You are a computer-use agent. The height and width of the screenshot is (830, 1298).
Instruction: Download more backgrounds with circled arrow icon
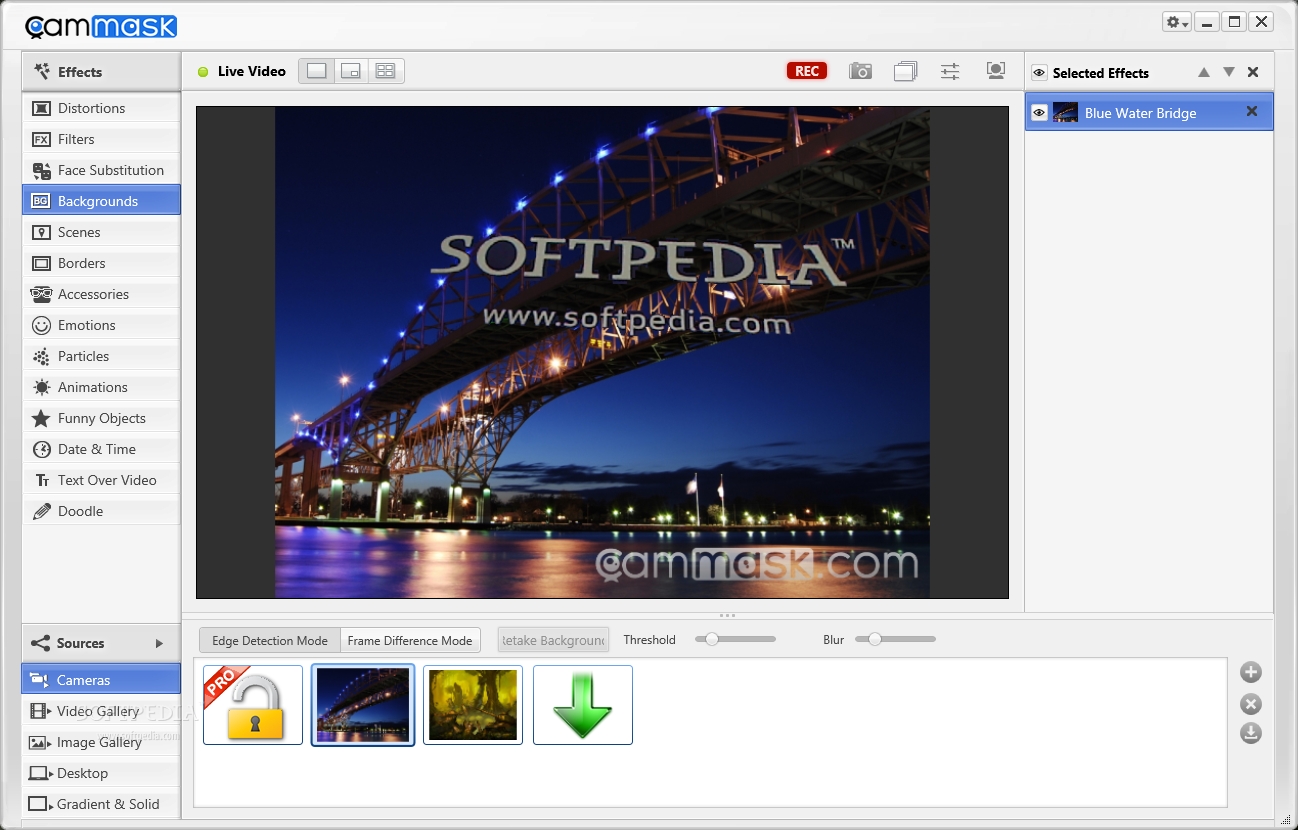(x=1251, y=734)
